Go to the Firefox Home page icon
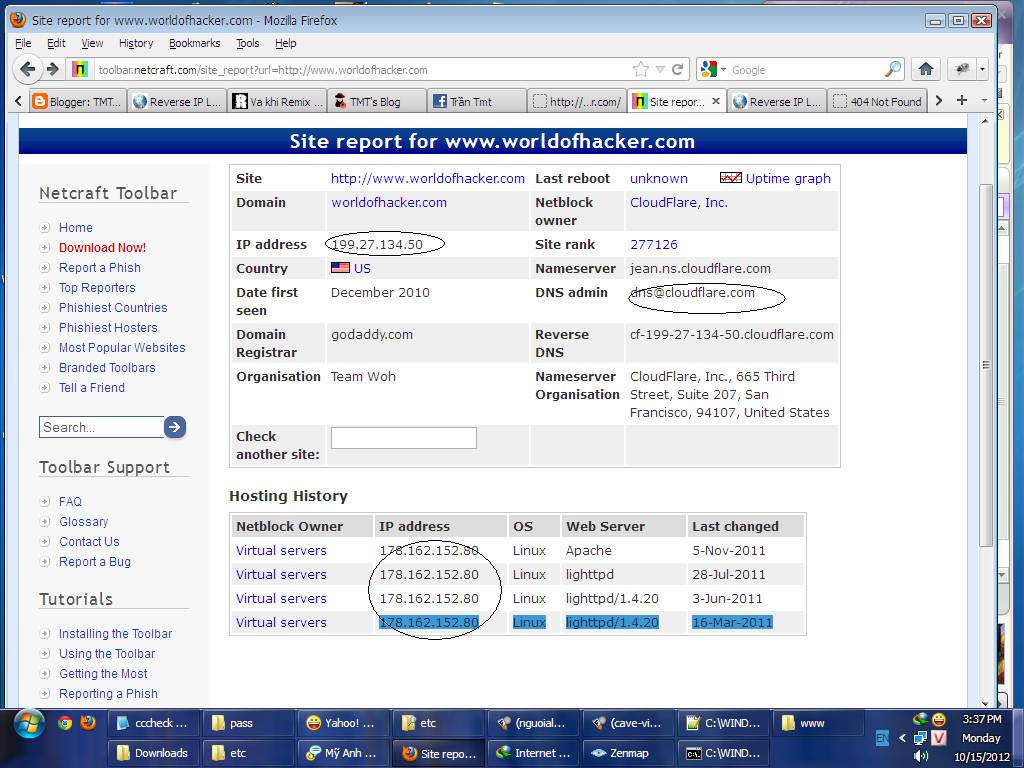 pos(925,69)
